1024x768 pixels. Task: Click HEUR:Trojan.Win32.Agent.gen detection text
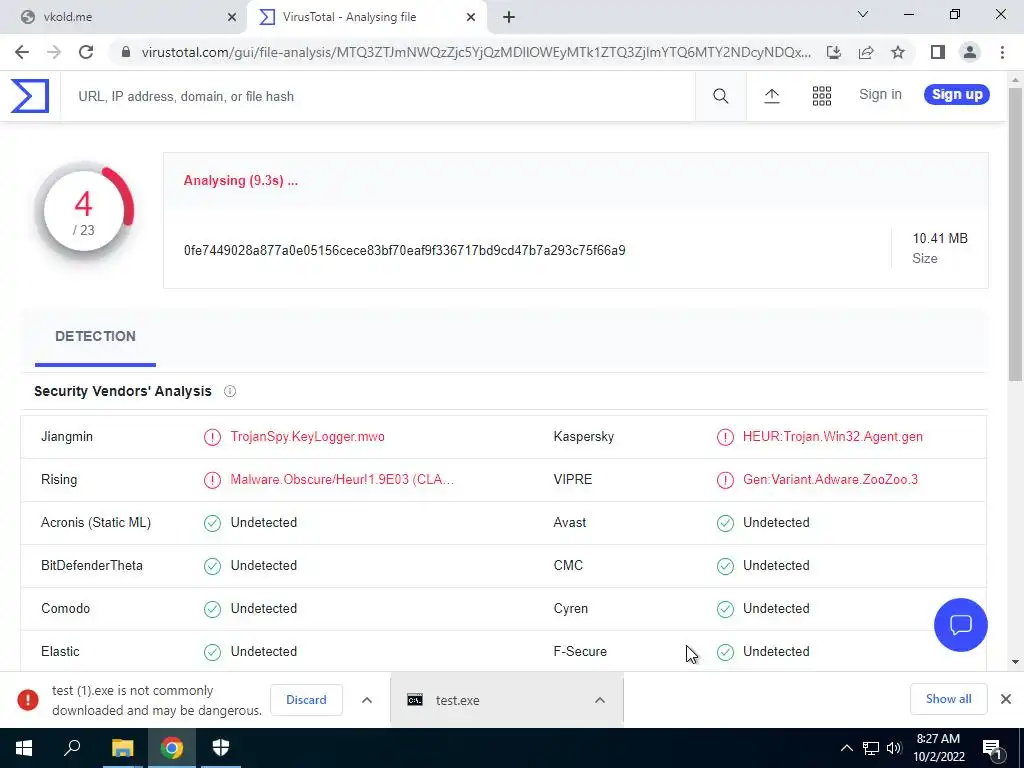point(833,436)
